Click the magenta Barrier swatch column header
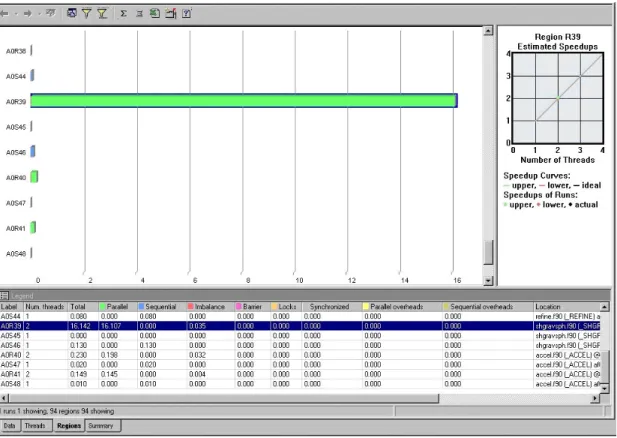Viewport: 617px width, 438px height. [x=253, y=307]
